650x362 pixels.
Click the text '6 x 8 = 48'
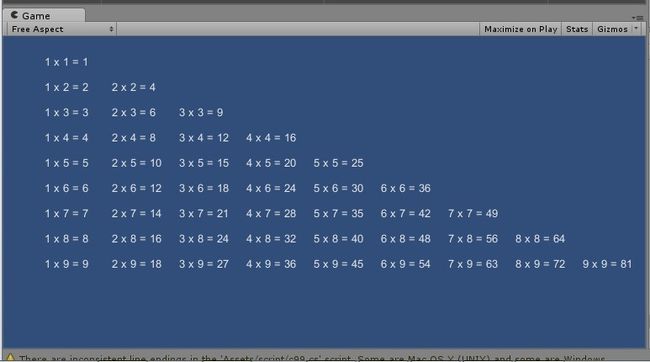405,239
